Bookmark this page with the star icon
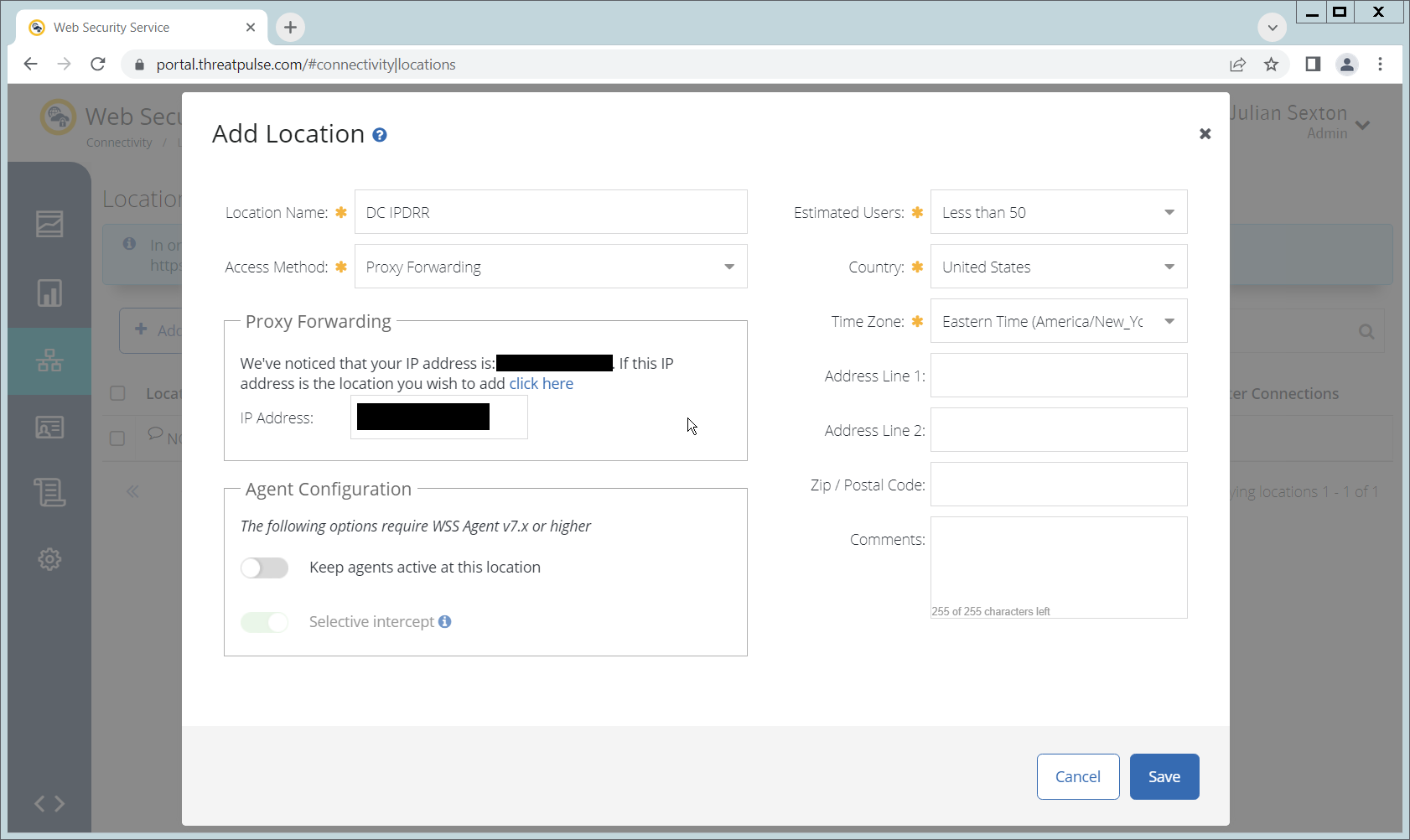1410x840 pixels. tap(1271, 65)
